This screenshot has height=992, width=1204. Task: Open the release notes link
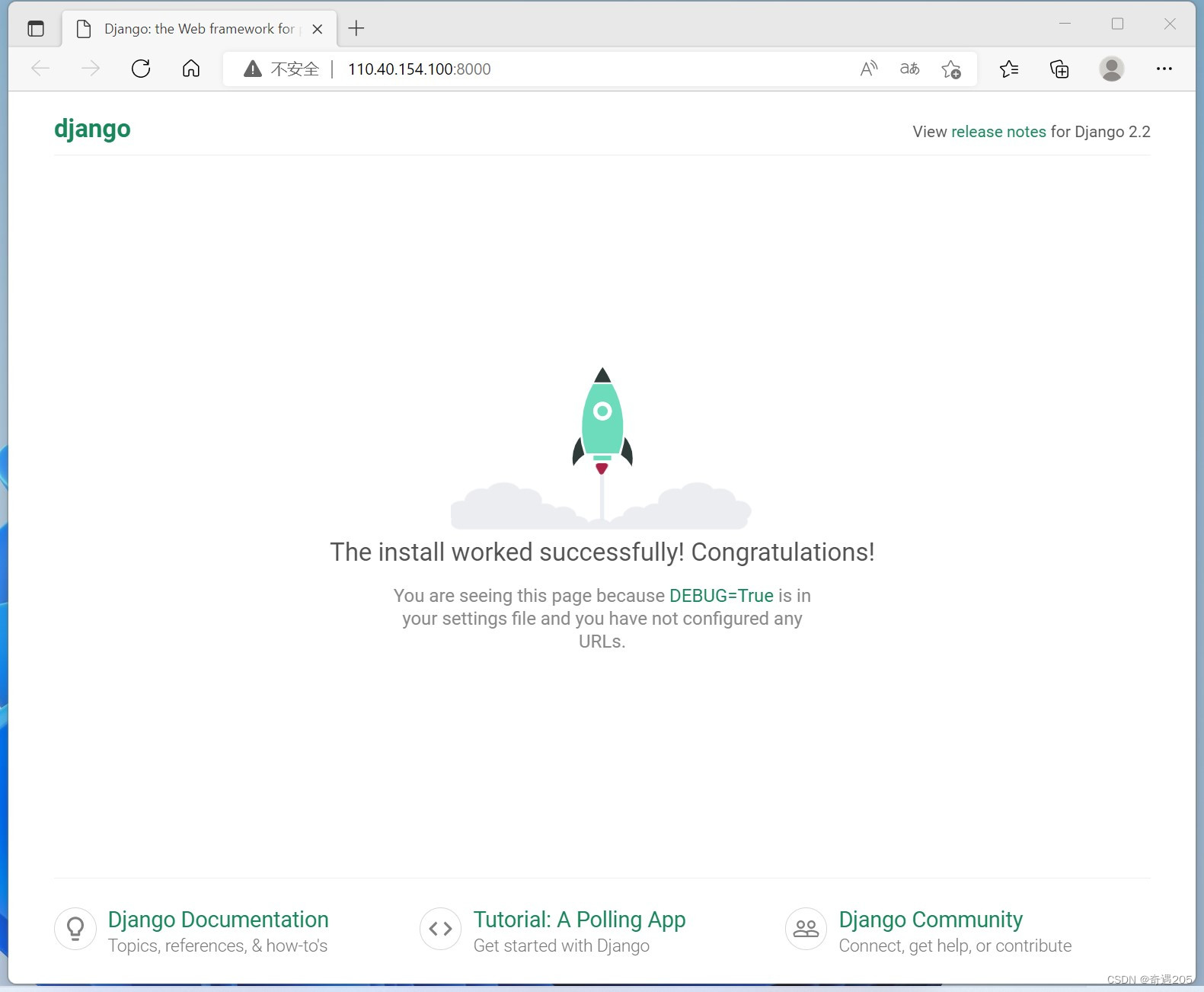(998, 132)
